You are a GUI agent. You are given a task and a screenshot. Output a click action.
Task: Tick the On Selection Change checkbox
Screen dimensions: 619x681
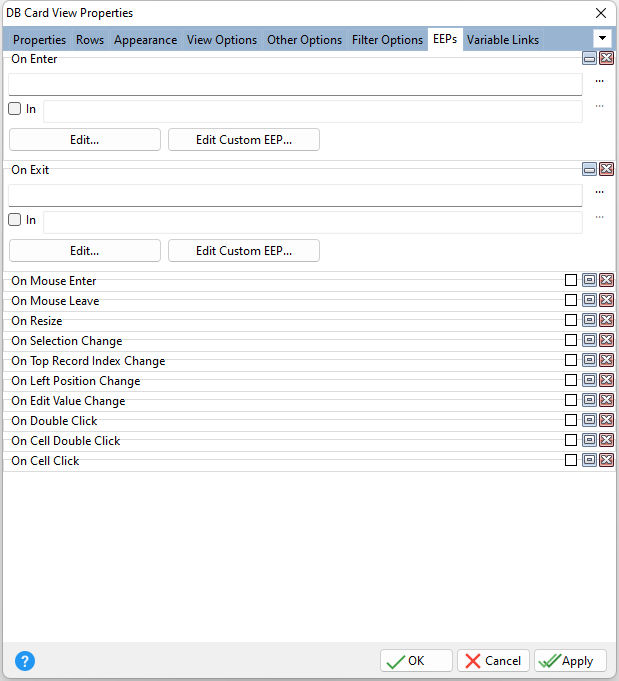click(x=571, y=340)
